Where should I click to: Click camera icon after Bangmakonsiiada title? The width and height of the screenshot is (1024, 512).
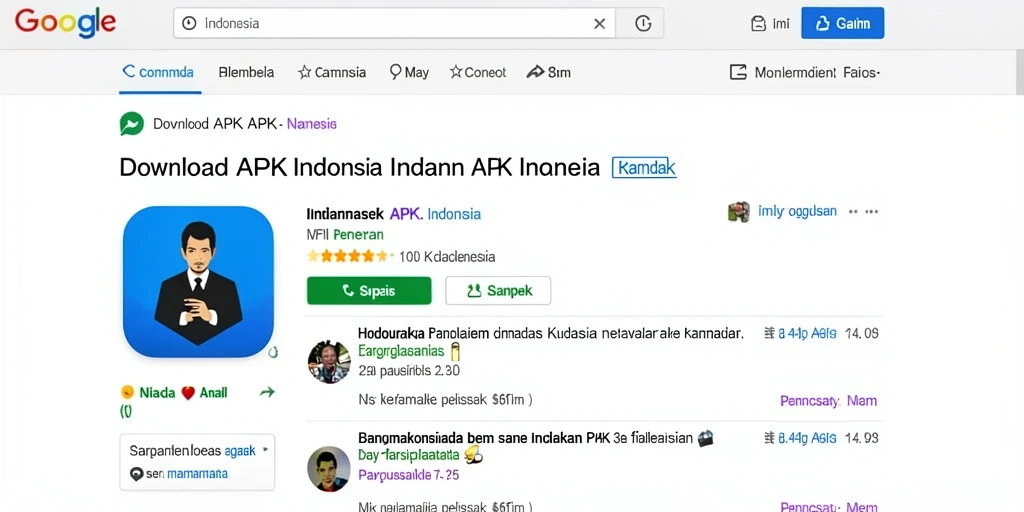705,438
